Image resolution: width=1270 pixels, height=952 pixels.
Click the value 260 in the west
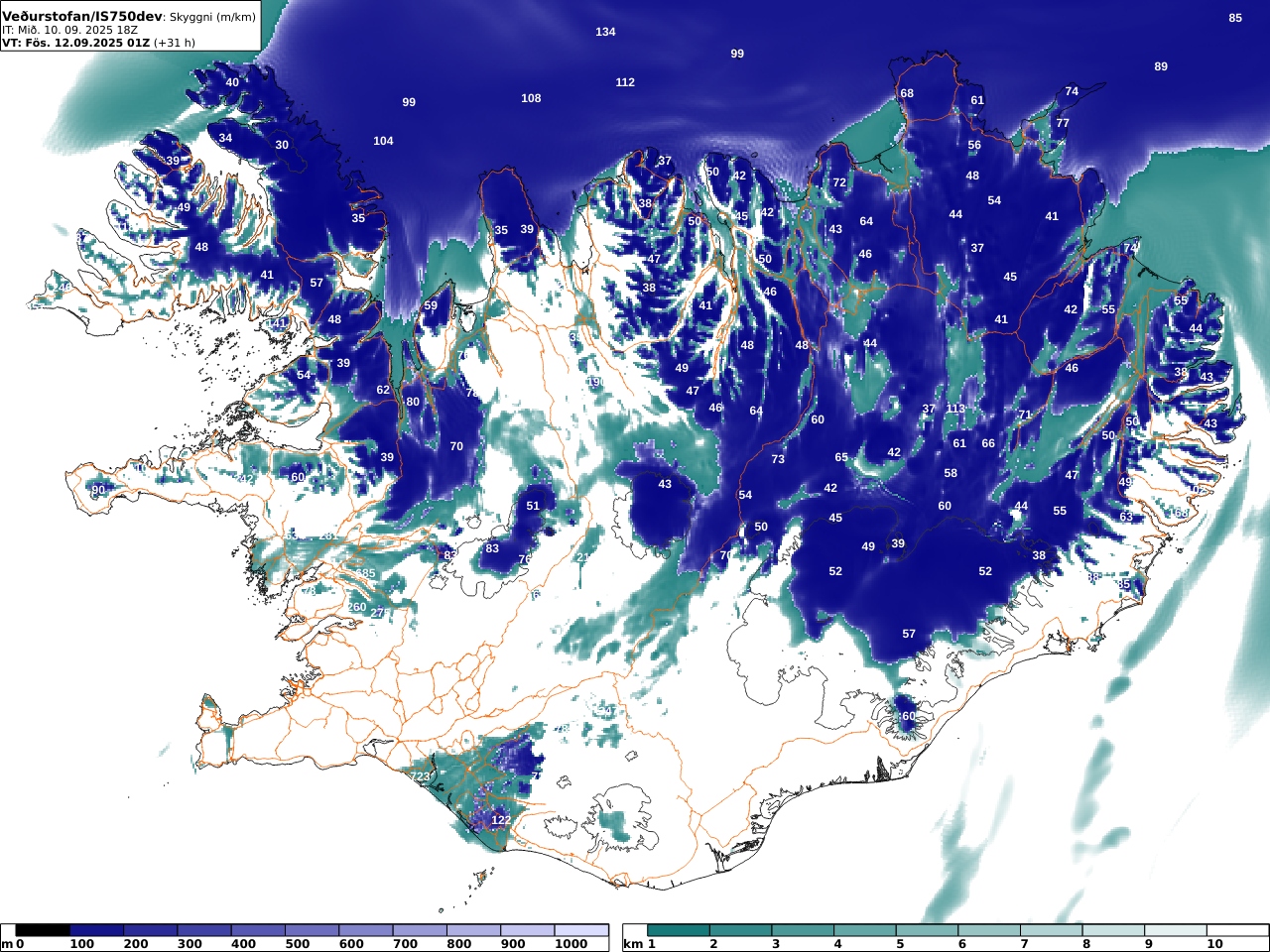click(357, 607)
